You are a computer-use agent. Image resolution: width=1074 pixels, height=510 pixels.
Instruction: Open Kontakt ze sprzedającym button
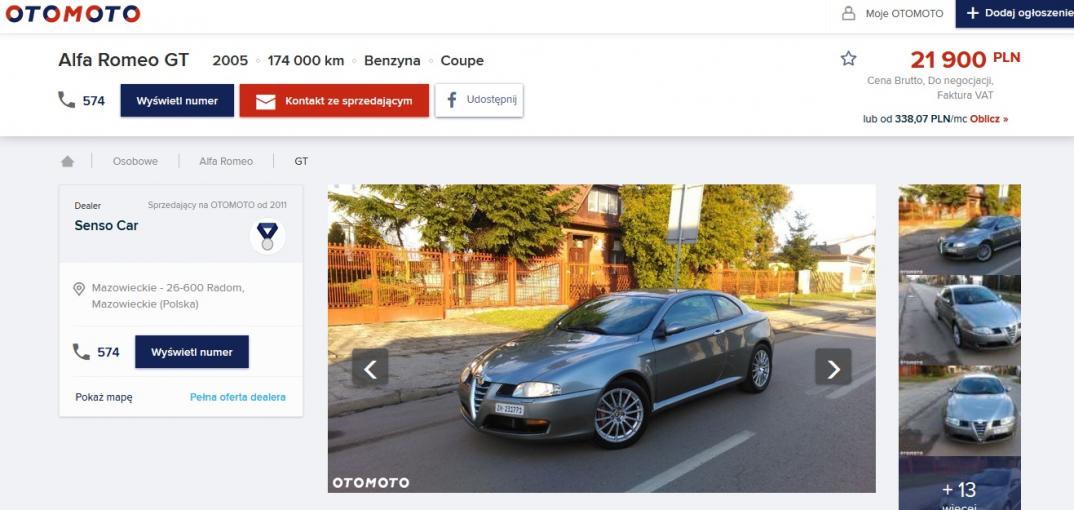click(334, 101)
